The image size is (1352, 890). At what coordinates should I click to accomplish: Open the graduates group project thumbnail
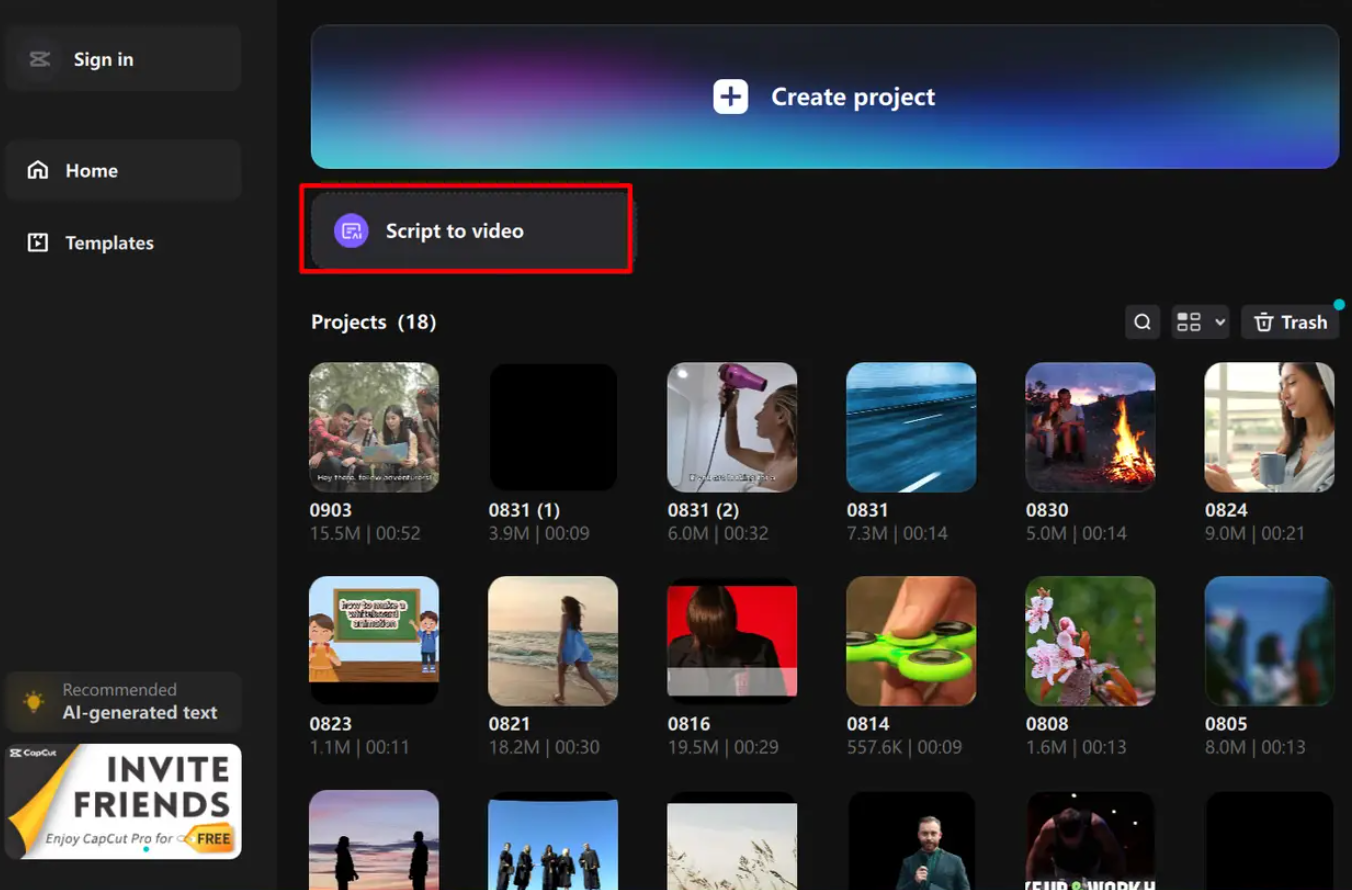pyautogui.click(x=553, y=840)
